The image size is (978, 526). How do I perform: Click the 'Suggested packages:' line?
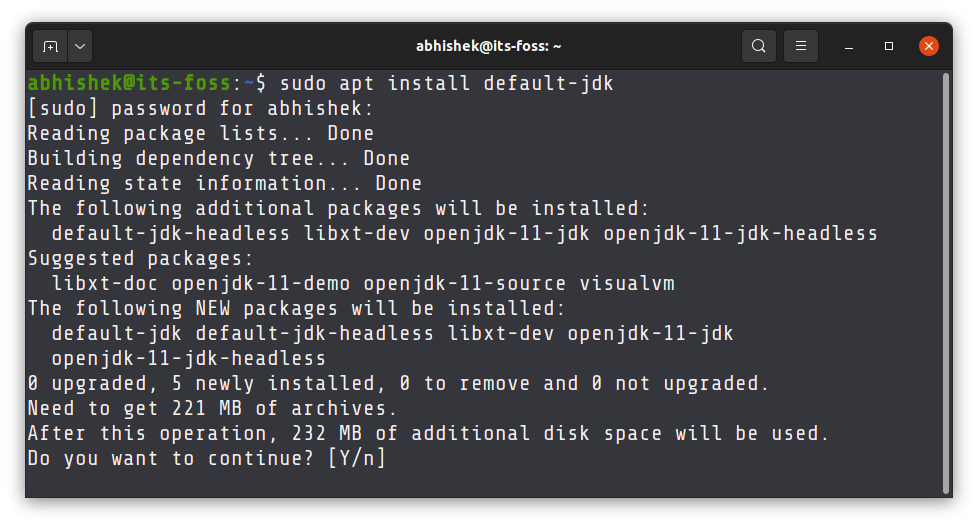[141, 259]
